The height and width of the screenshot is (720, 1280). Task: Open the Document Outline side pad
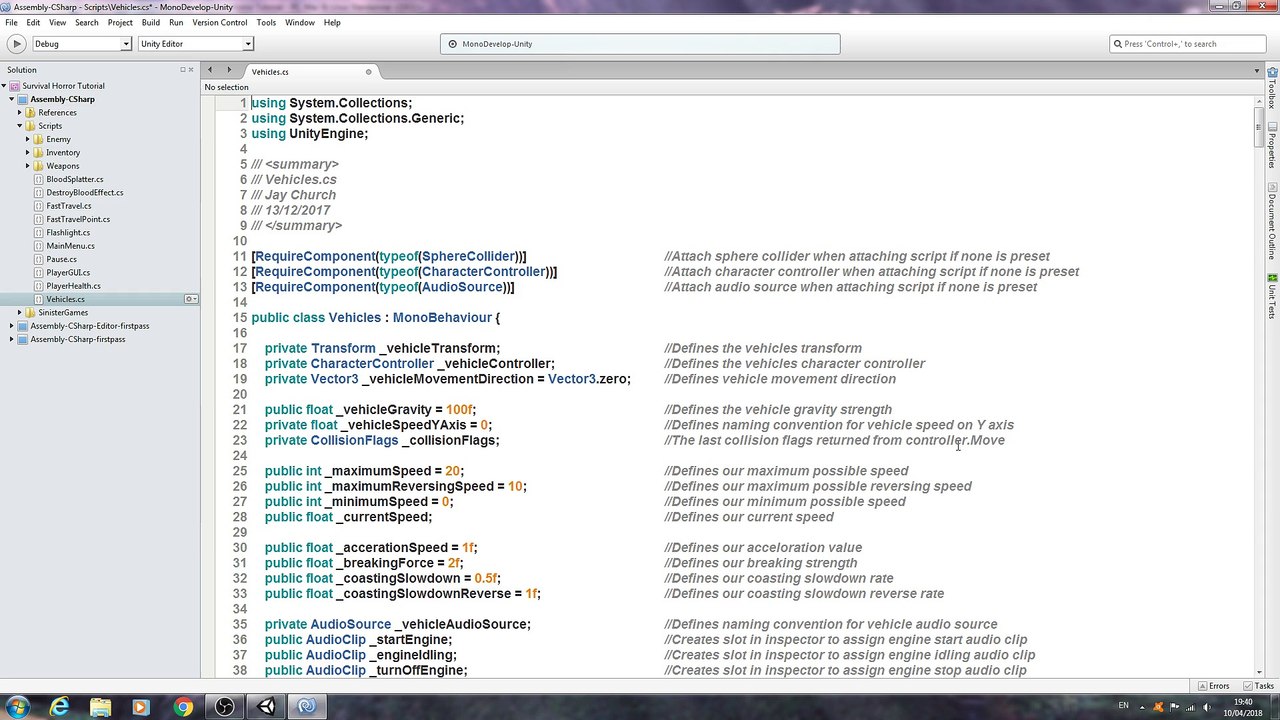tap(1272, 222)
